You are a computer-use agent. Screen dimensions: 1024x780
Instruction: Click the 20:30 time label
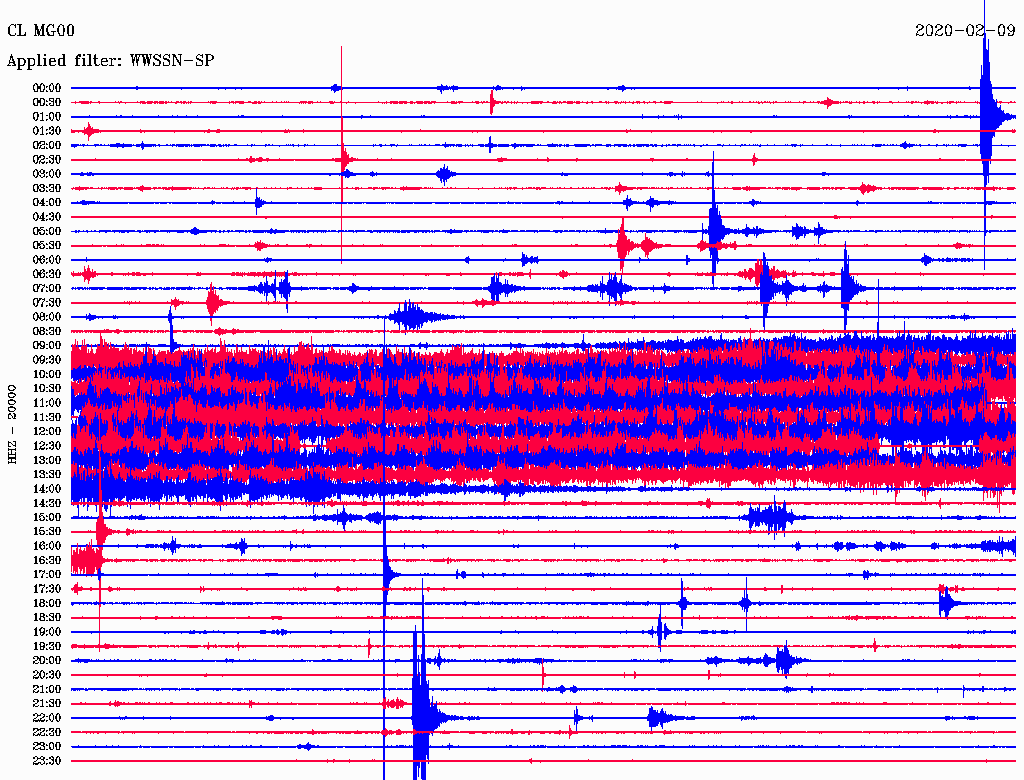(47, 675)
